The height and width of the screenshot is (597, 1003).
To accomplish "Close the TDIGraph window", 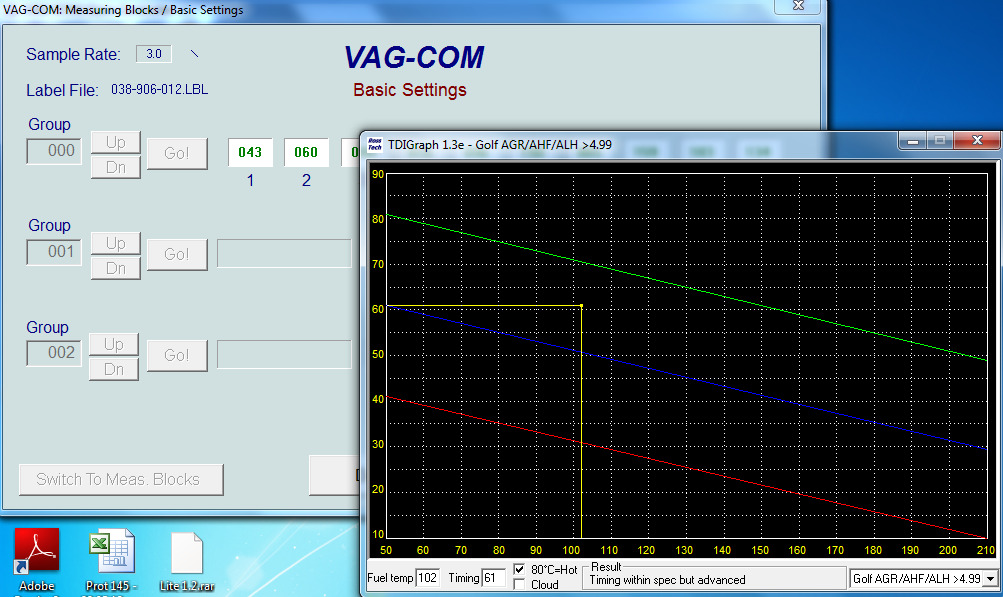I will 976,142.
